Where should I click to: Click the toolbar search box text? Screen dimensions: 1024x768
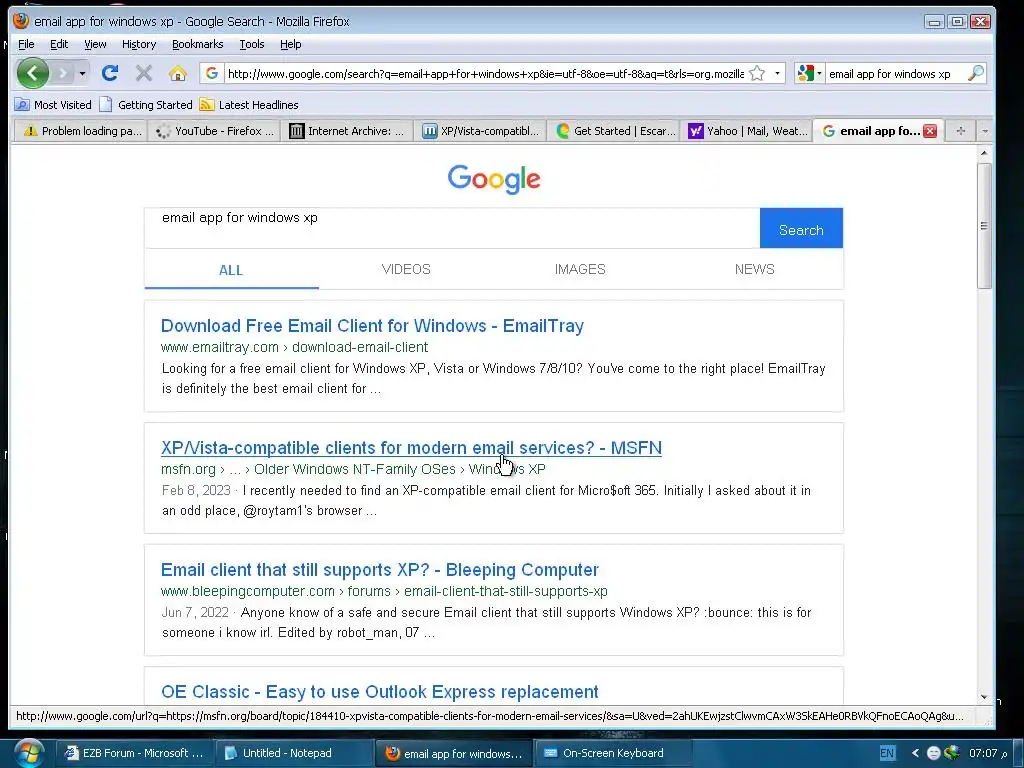tap(889, 74)
